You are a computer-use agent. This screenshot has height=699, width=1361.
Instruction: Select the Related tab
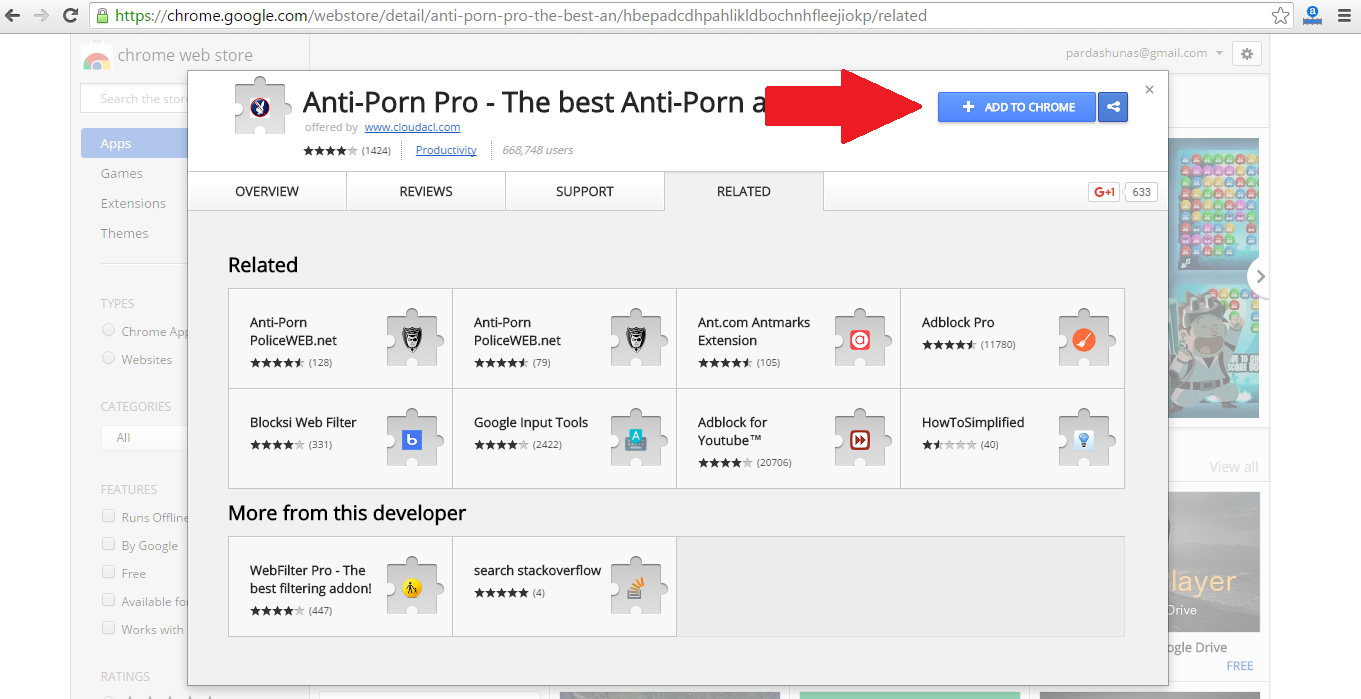tap(744, 191)
